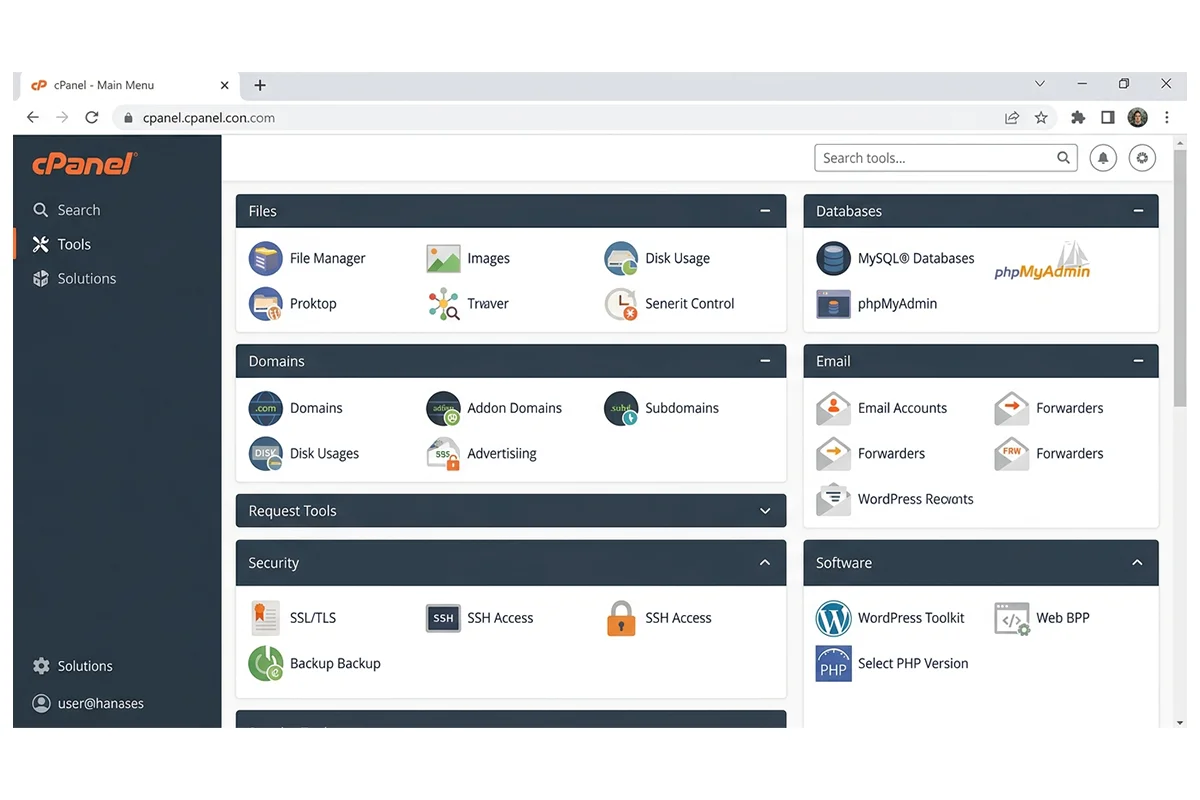The width and height of the screenshot is (1200, 800).
Task: Open the Subdomains tool
Action: pos(661,408)
